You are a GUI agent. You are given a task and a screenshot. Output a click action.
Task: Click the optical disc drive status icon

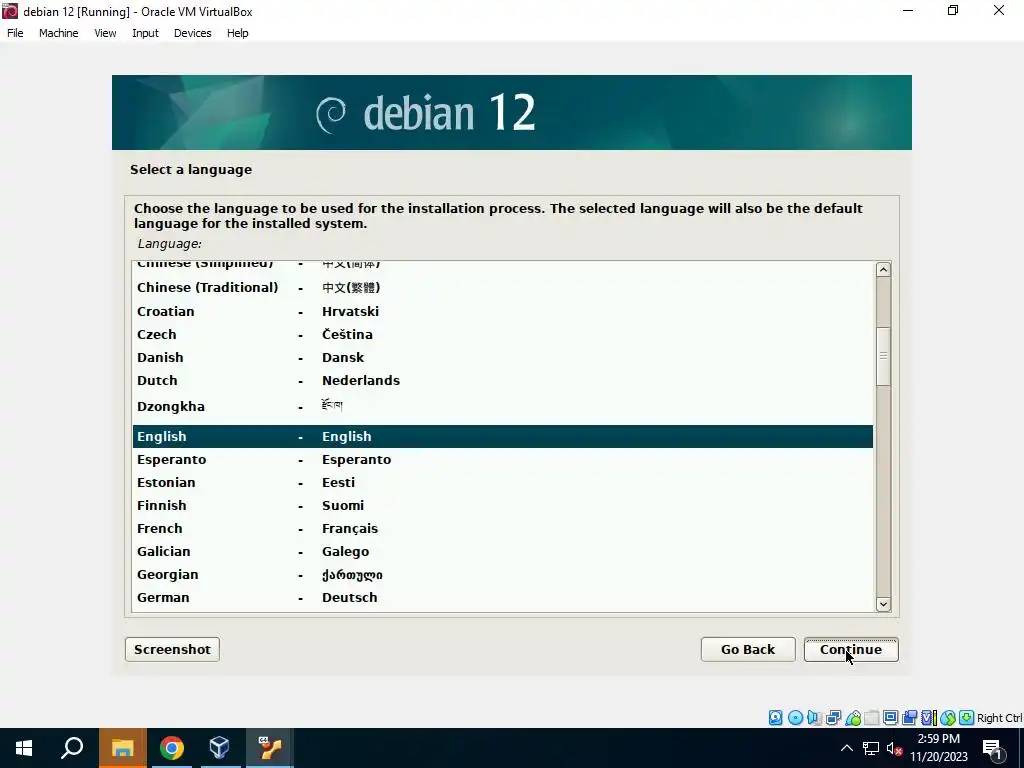(x=795, y=718)
